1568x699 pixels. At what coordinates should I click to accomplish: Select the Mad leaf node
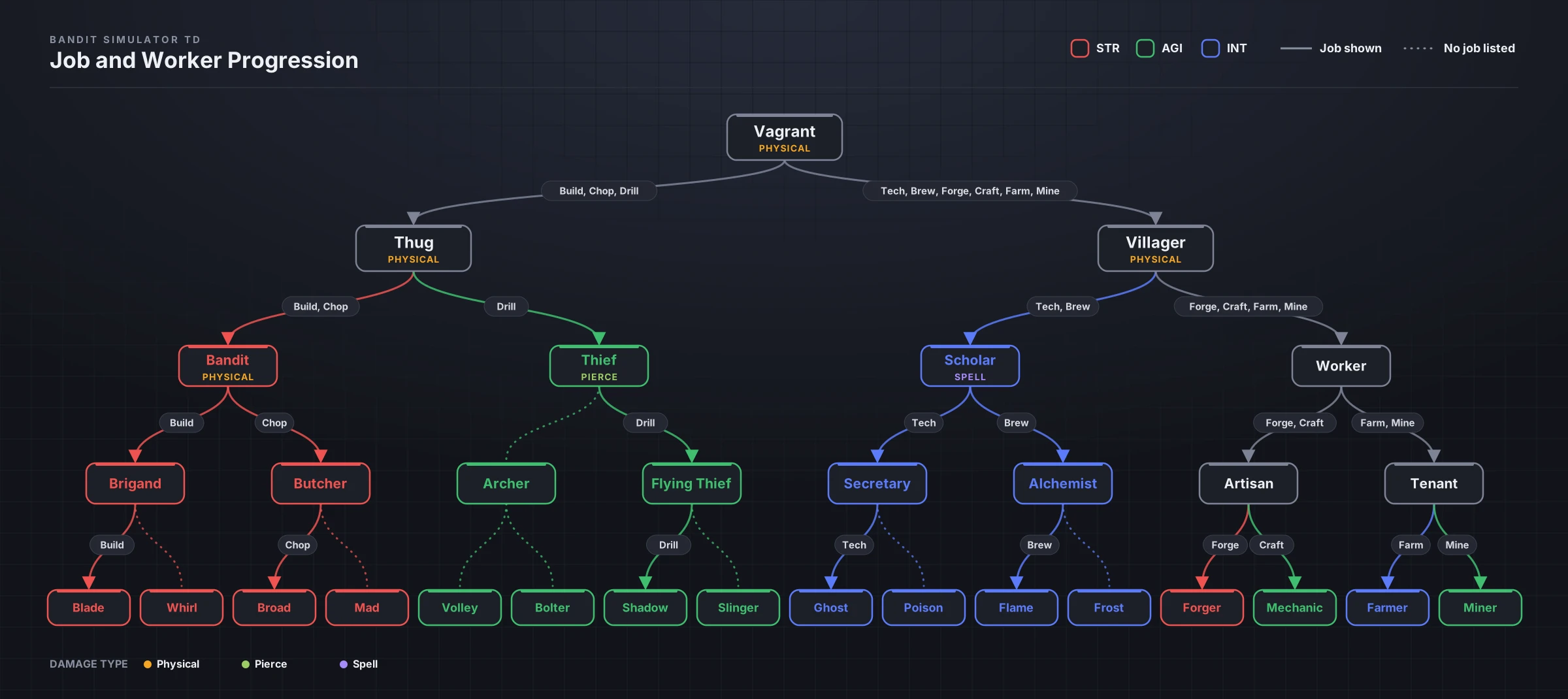coord(367,608)
